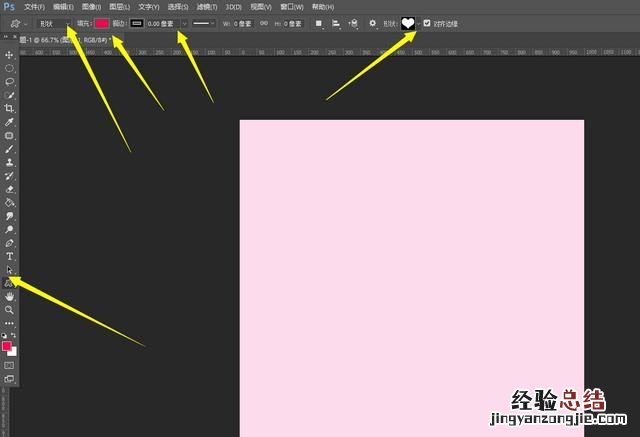Image resolution: width=640 pixels, height=437 pixels.
Task: Pick the Eyedropper tool
Action: tap(10, 121)
